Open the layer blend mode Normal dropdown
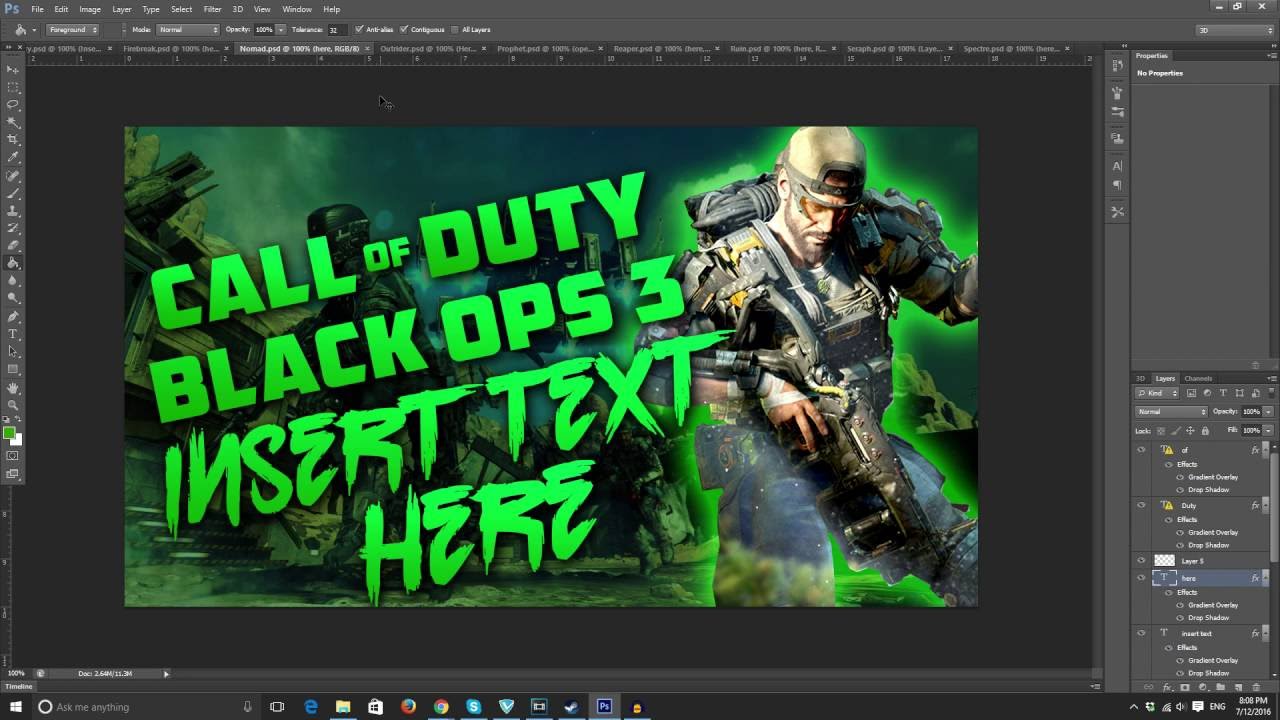1280x720 pixels. coord(1172,411)
